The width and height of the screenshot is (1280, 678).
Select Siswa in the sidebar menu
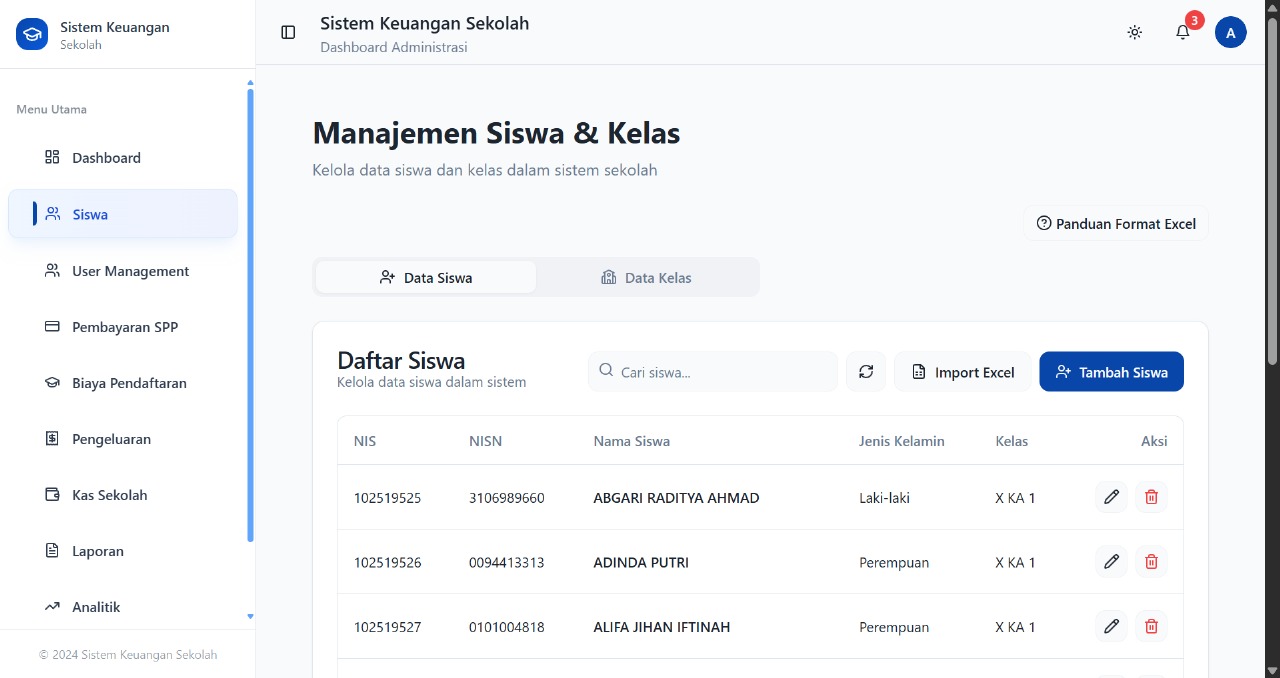tap(123, 214)
